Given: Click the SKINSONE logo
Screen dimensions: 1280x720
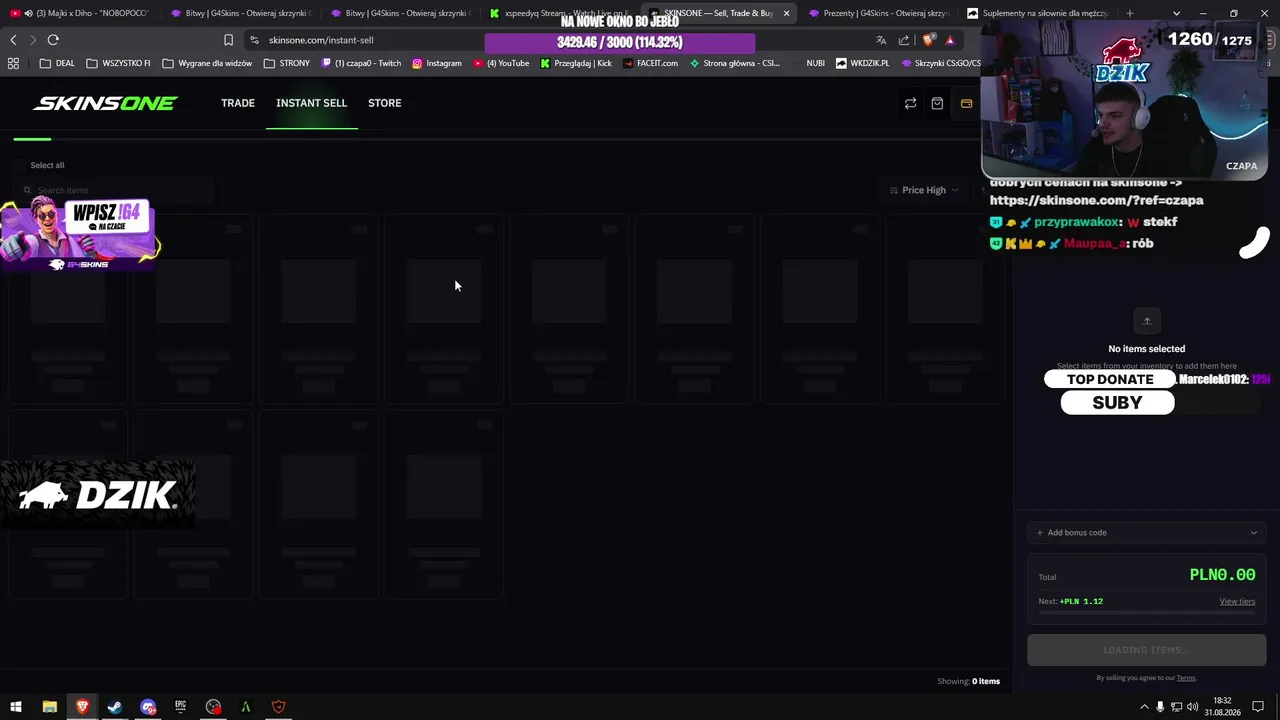Looking at the screenshot, I should [105, 103].
